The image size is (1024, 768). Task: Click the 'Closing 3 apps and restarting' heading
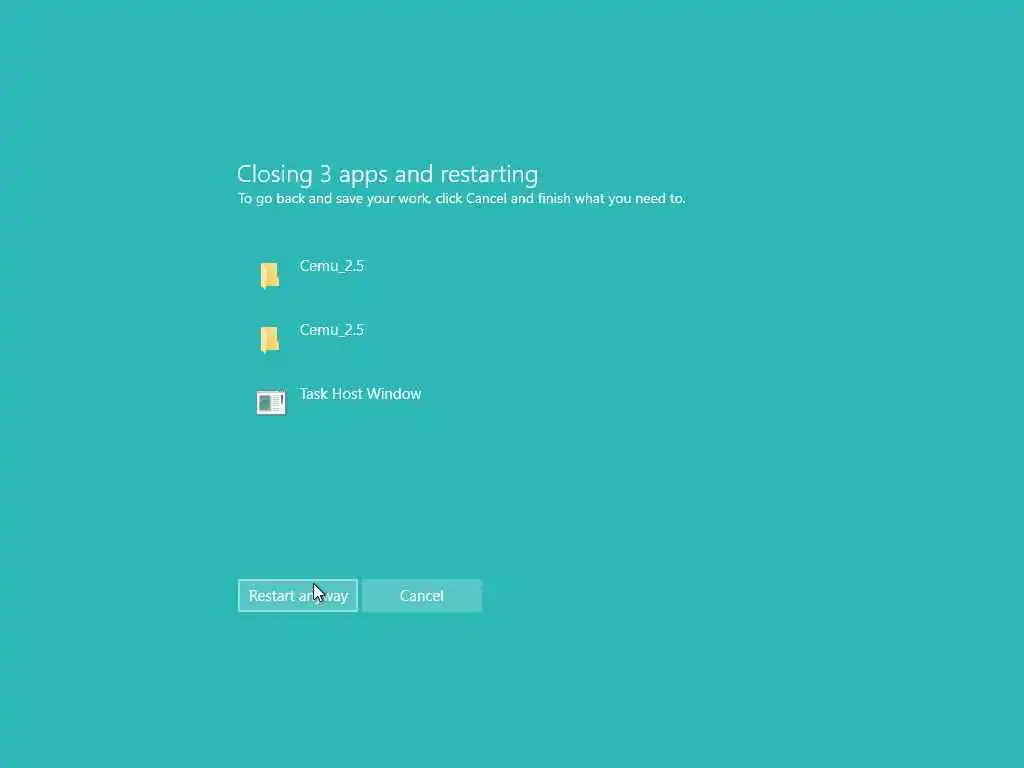coord(387,174)
